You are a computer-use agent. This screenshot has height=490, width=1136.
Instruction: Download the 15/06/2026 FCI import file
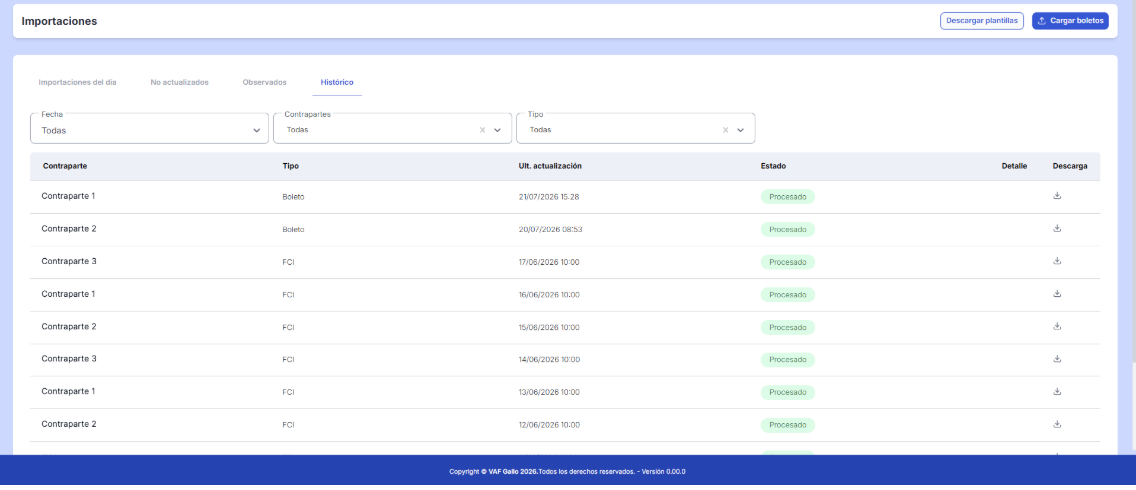(x=1057, y=326)
